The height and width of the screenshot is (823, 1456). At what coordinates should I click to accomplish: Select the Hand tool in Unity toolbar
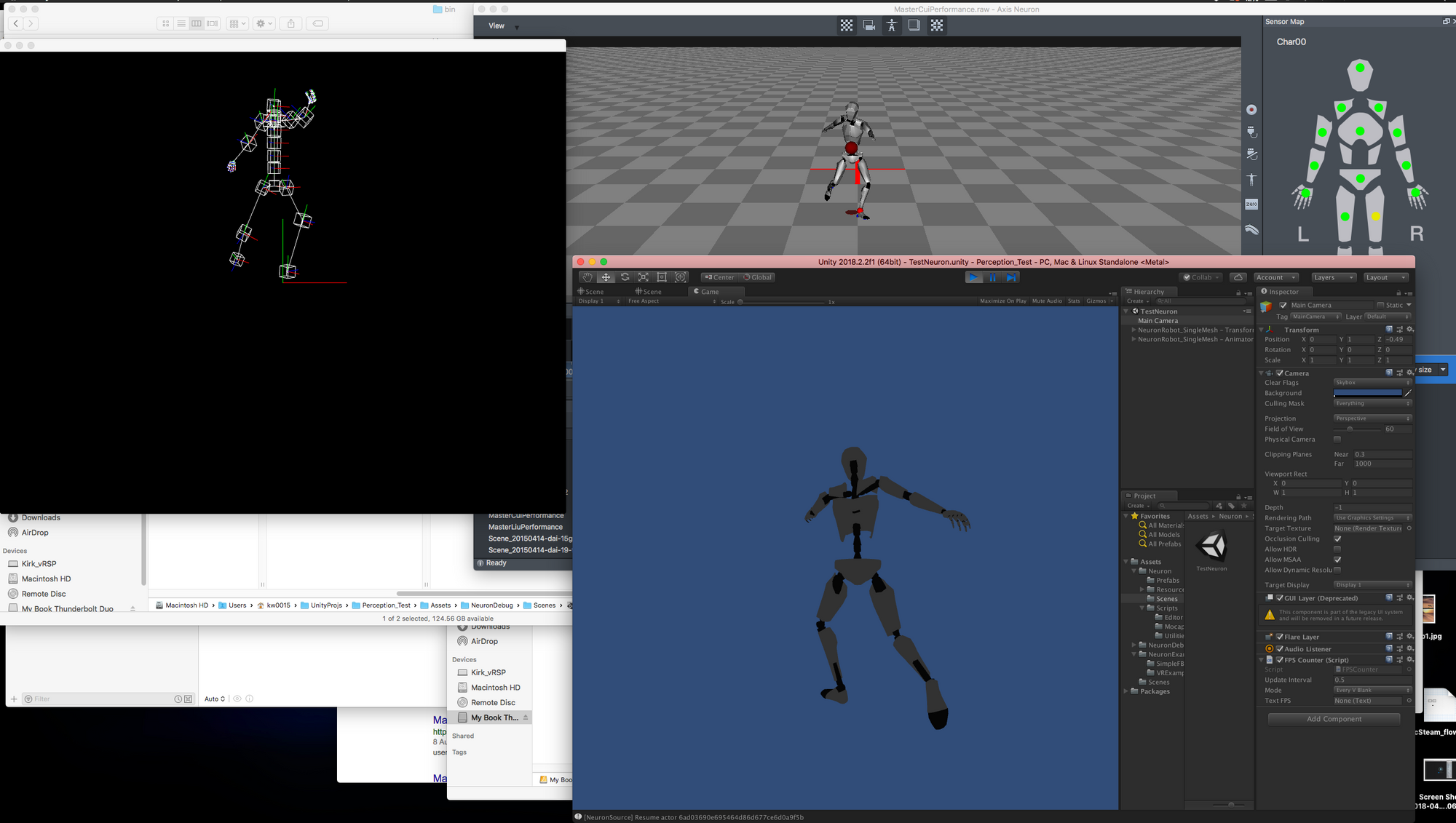[x=587, y=277]
